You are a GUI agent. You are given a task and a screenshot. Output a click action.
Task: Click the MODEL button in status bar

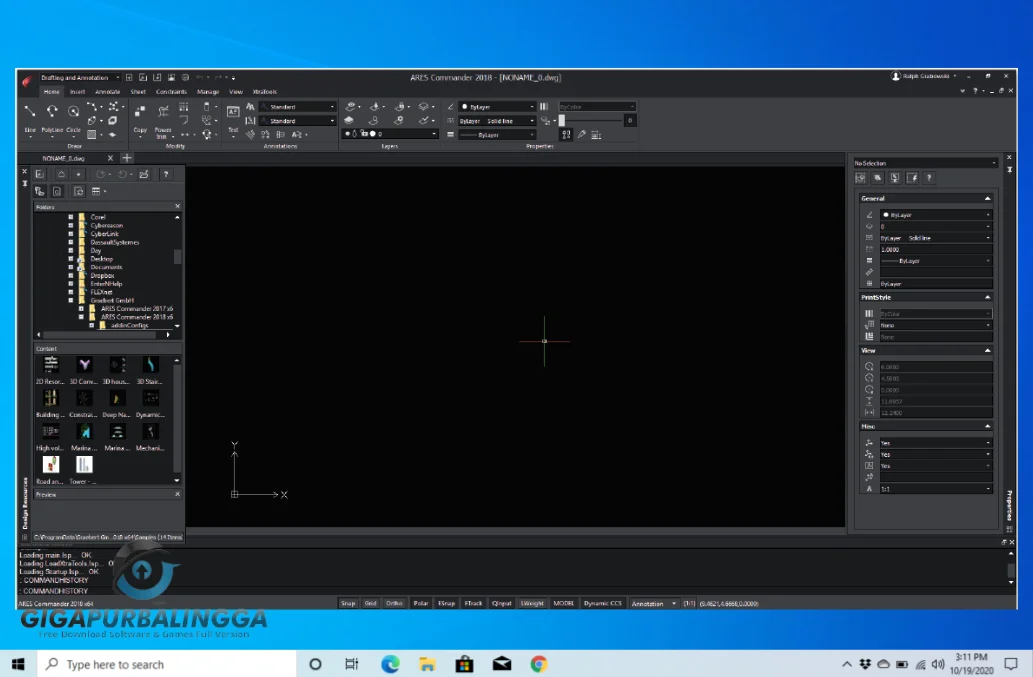[x=564, y=603]
